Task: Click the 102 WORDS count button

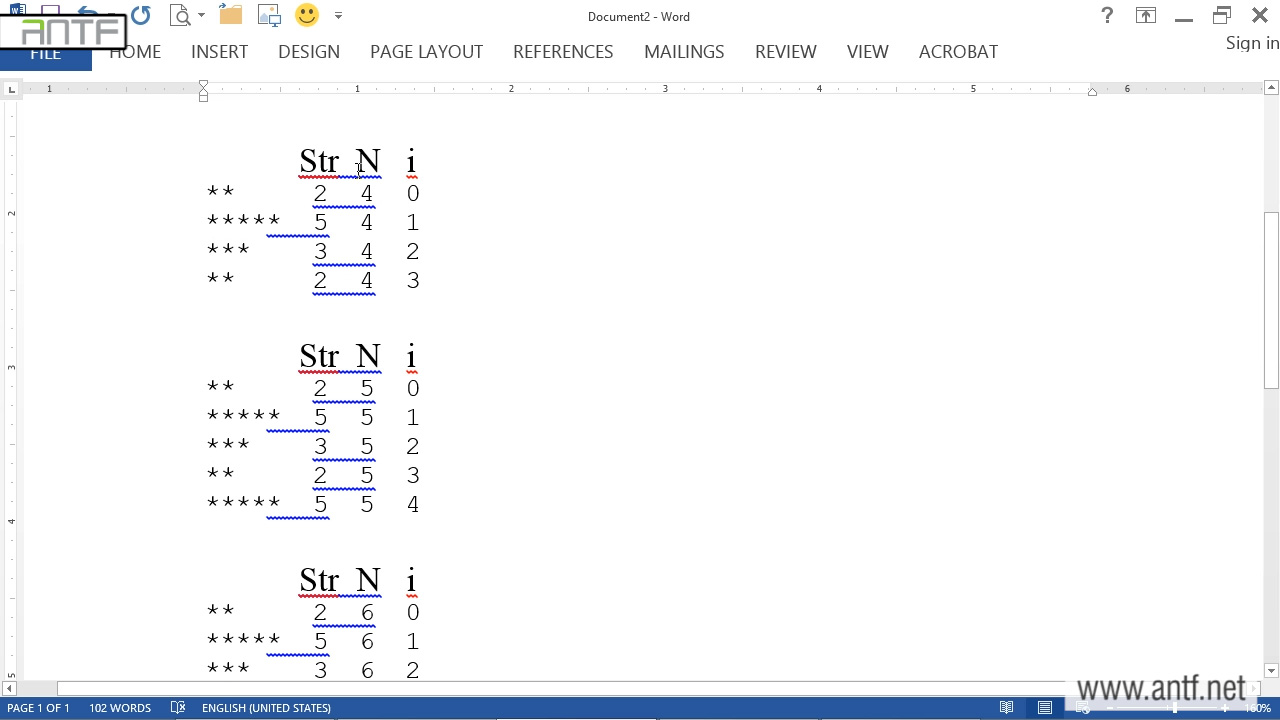Action: point(120,708)
